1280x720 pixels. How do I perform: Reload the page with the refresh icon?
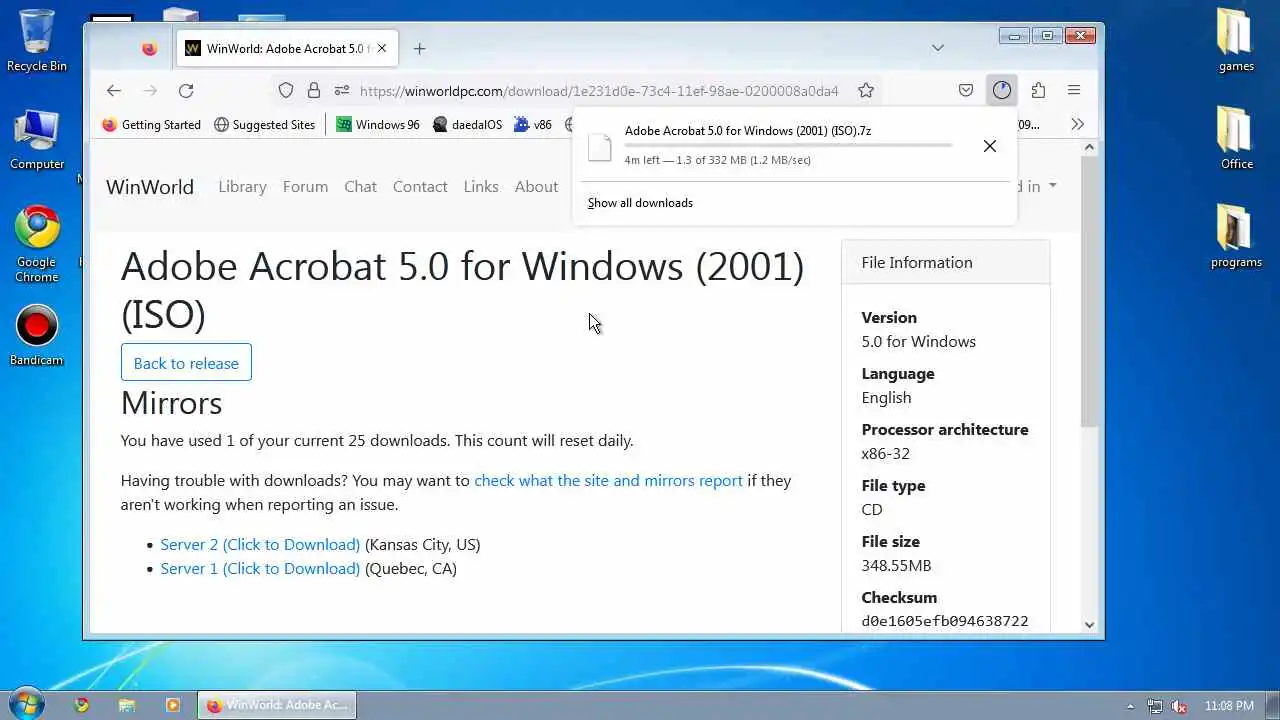tap(186, 90)
